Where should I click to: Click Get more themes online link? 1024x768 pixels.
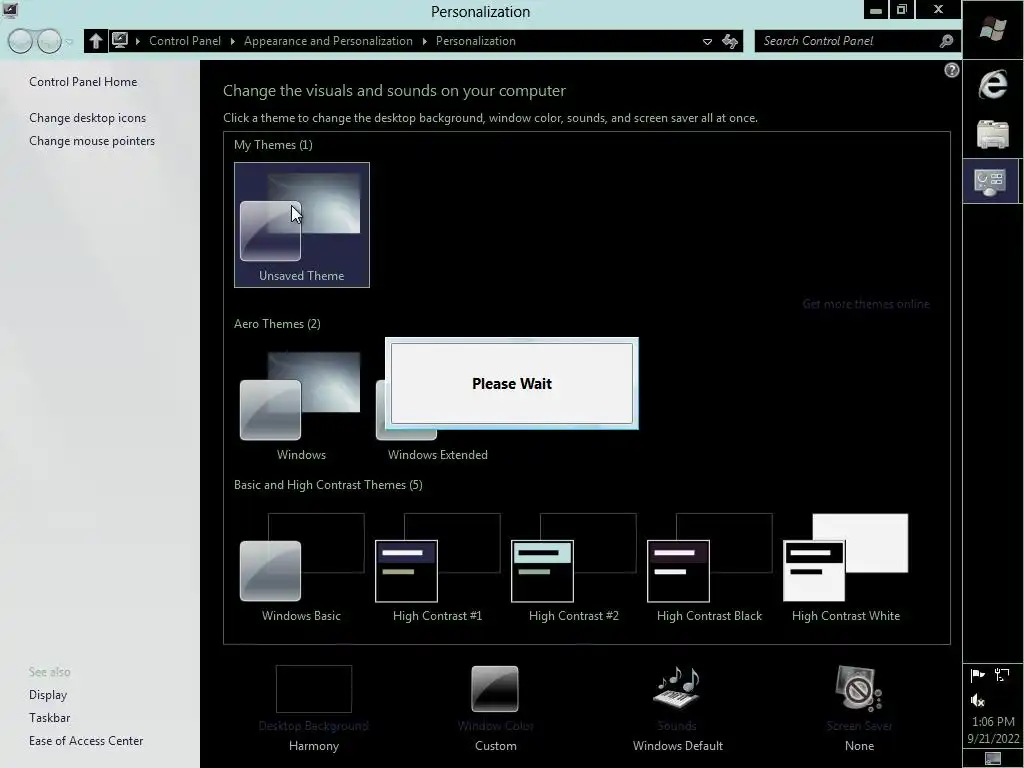[x=865, y=304]
